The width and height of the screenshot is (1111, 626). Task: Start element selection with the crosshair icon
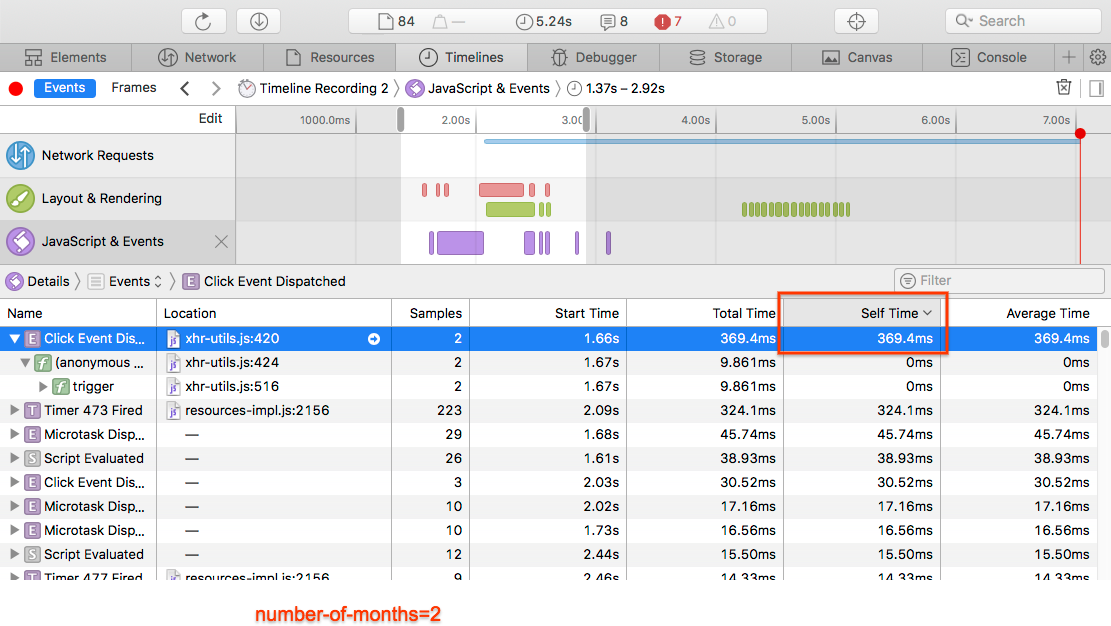pyautogui.click(x=856, y=21)
